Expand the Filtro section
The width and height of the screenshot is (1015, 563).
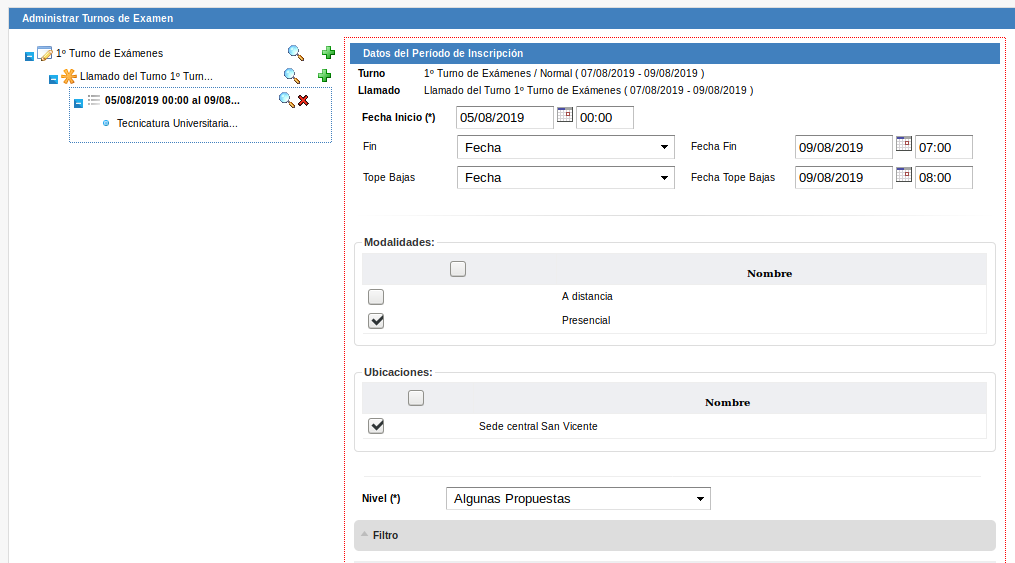[x=675, y=535]
